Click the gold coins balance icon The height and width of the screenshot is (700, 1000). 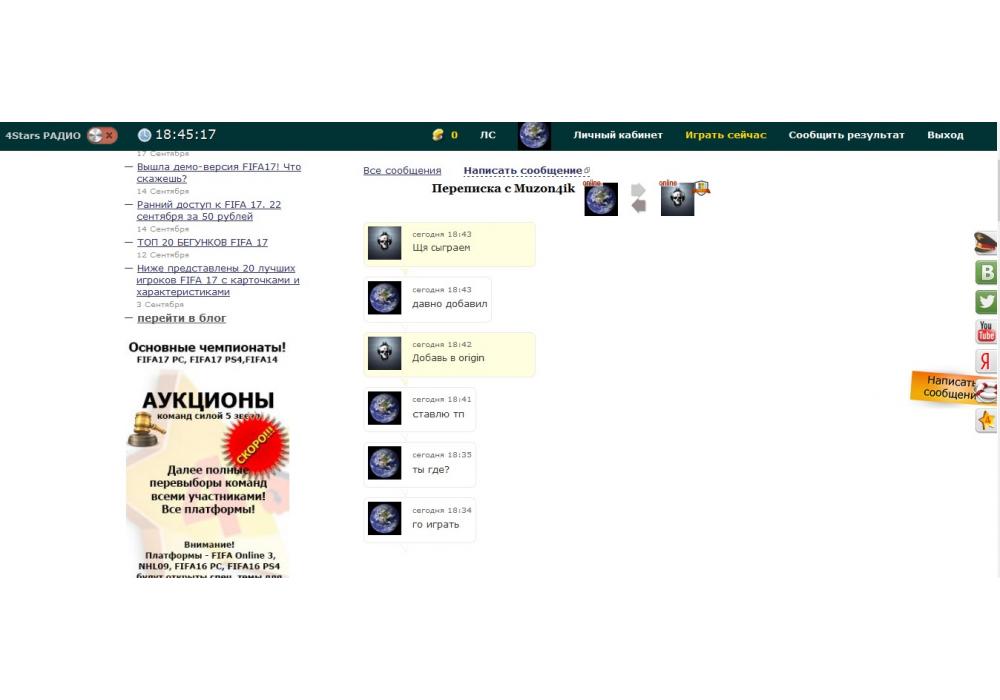[438, 135]
